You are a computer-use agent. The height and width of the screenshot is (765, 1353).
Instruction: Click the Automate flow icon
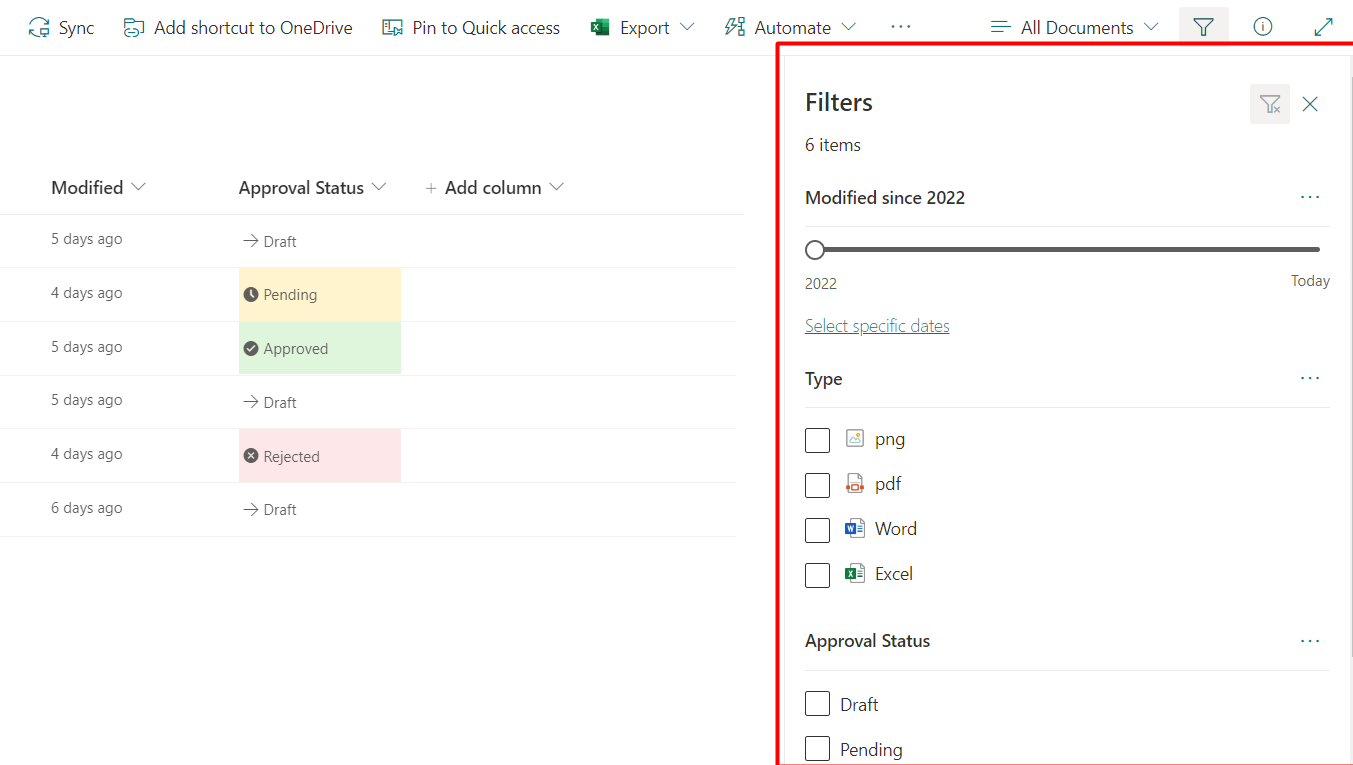point(735,27)
